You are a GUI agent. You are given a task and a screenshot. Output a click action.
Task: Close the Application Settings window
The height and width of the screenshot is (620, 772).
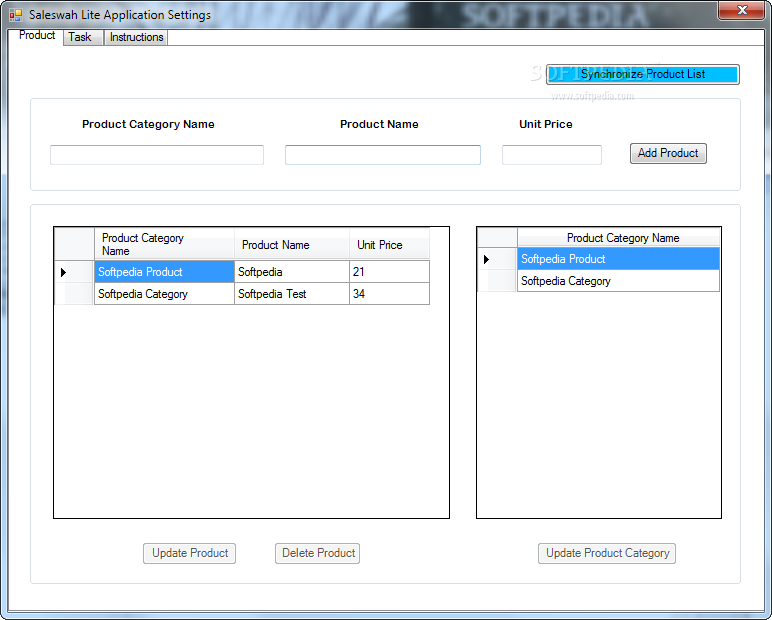(742, 10)
